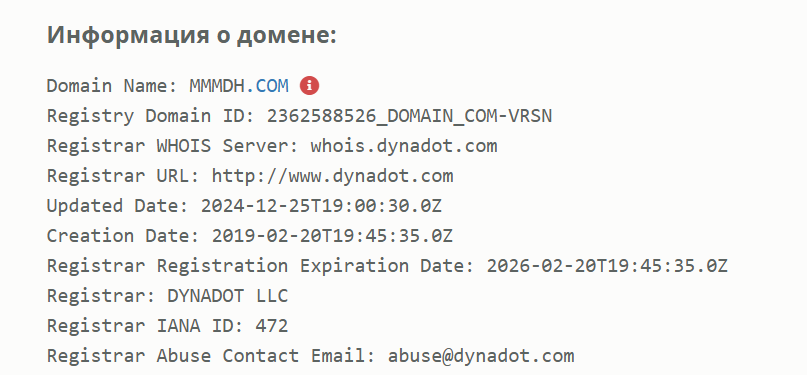
Task: Click the Updated Date value 2024-12-25
Action: coord(321,206)
